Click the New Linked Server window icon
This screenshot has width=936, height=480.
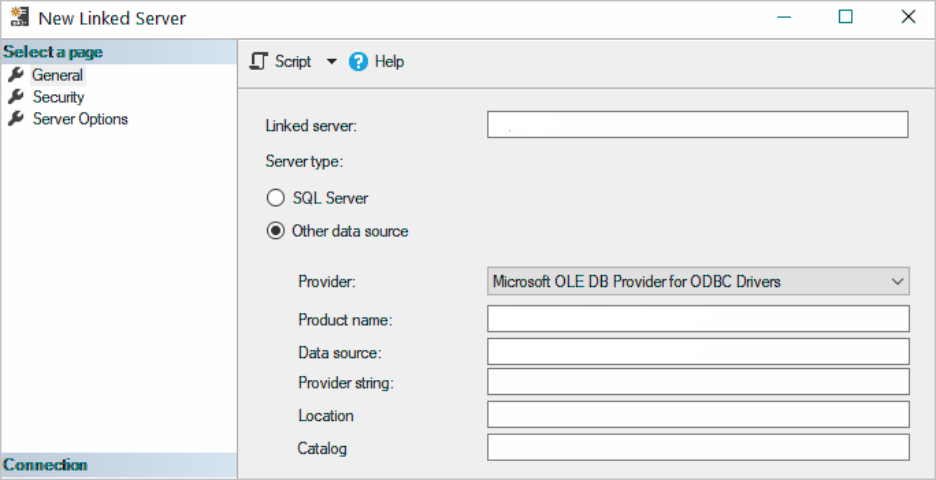click(18, 18)
